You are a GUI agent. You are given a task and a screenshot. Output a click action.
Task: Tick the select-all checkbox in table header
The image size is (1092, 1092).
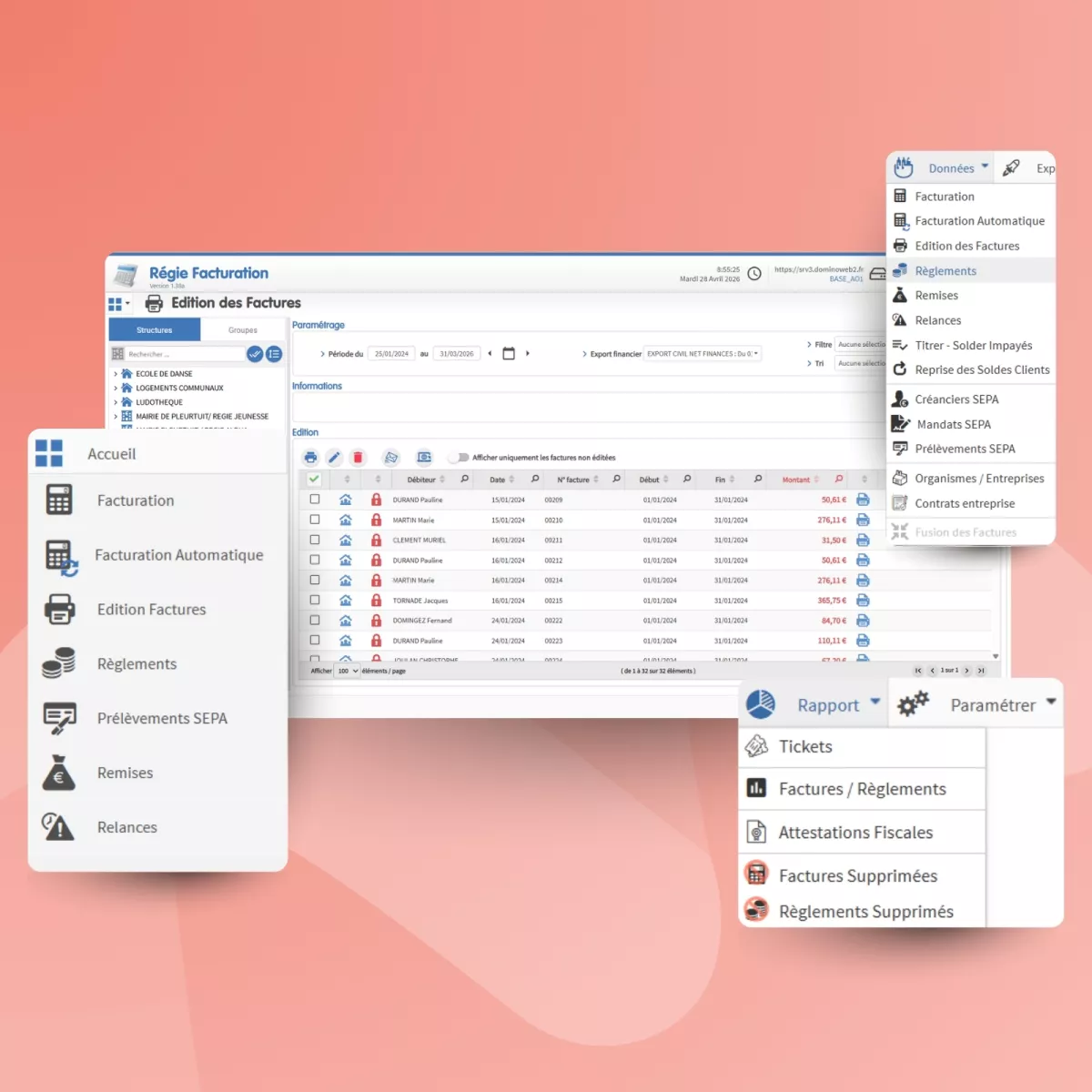314,480
